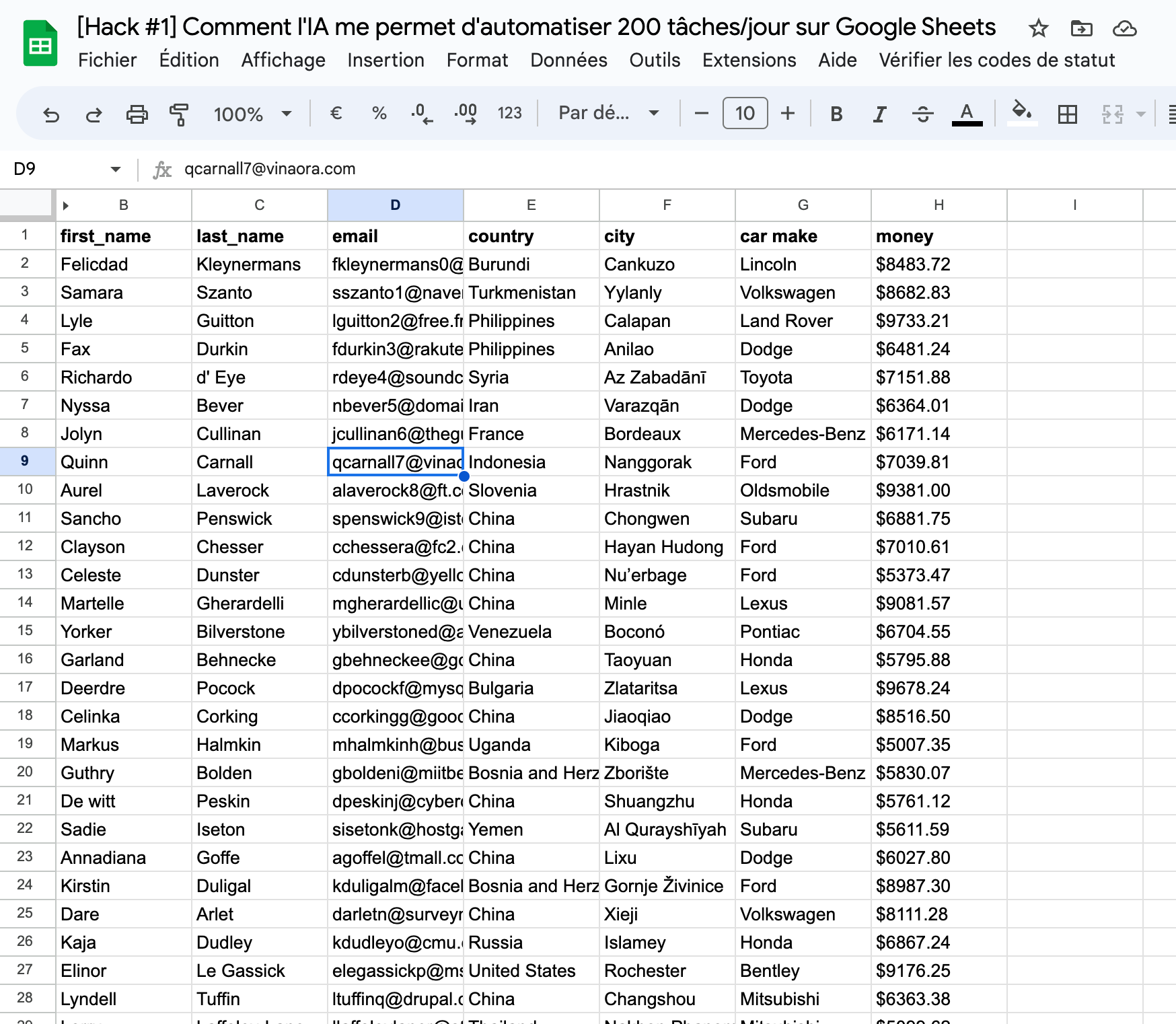The image size is (1176, 1024).
Task: Click the Undo arrow icon
Action: pyautogui.click(x=51, y=114)
